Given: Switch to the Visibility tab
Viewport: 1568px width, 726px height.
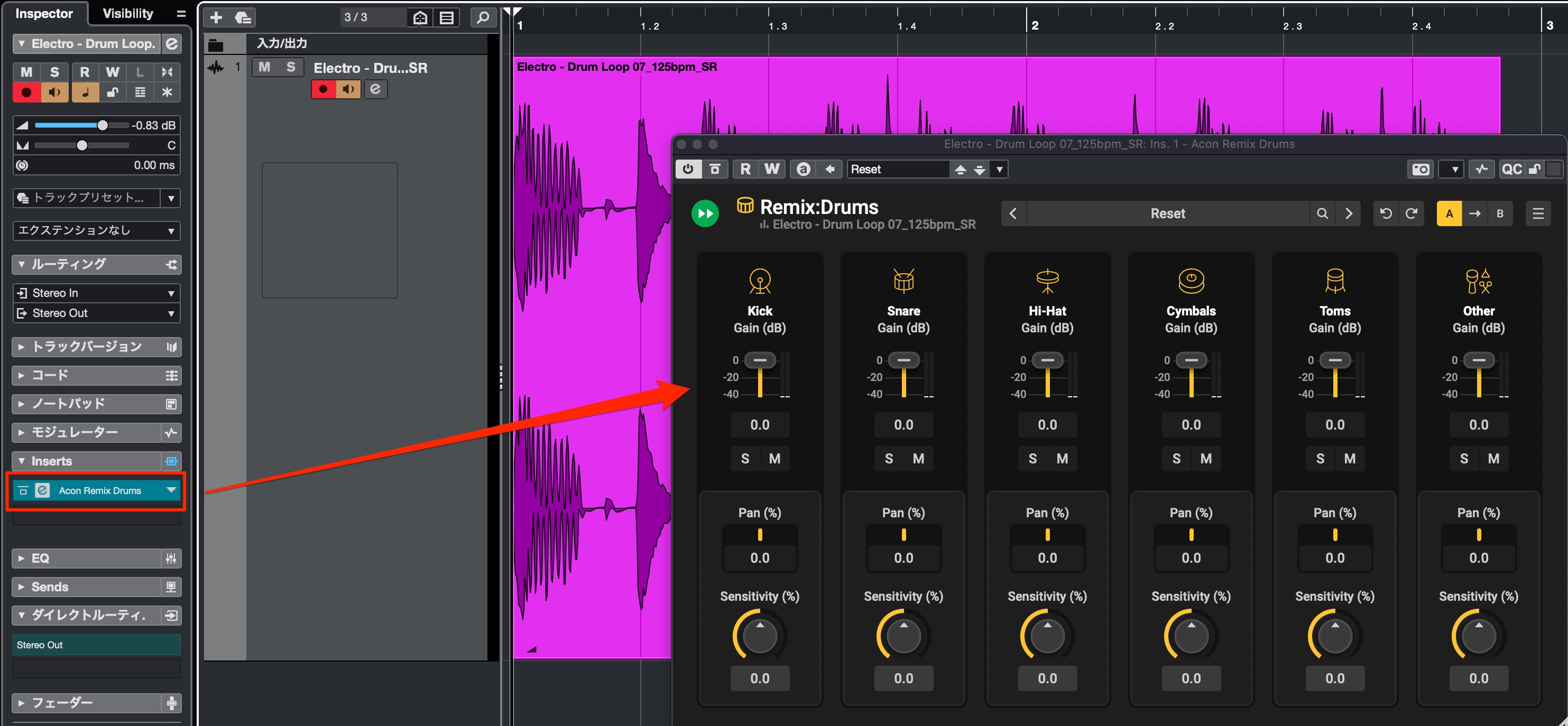Looking at the screenshot, I should pos(128,13).
